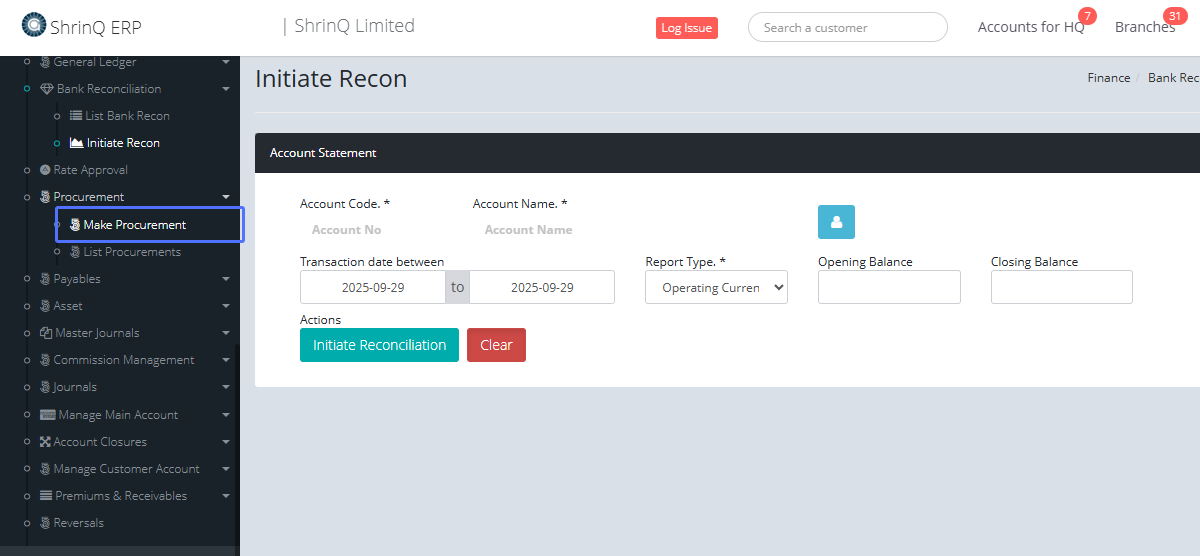
Task: Click the Log Issue button
Action: (686, 28)
